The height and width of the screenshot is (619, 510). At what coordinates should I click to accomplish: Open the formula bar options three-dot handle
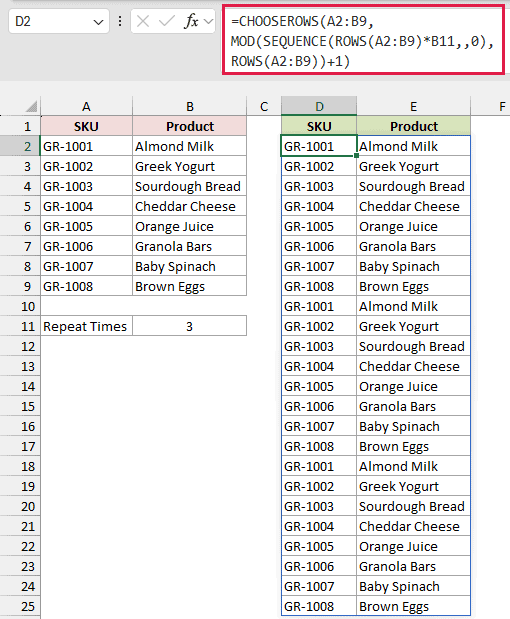(120, 21)
